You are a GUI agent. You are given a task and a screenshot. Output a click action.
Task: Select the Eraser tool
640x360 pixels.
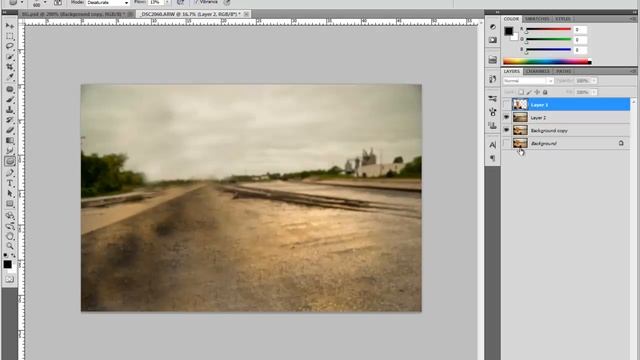10,130
